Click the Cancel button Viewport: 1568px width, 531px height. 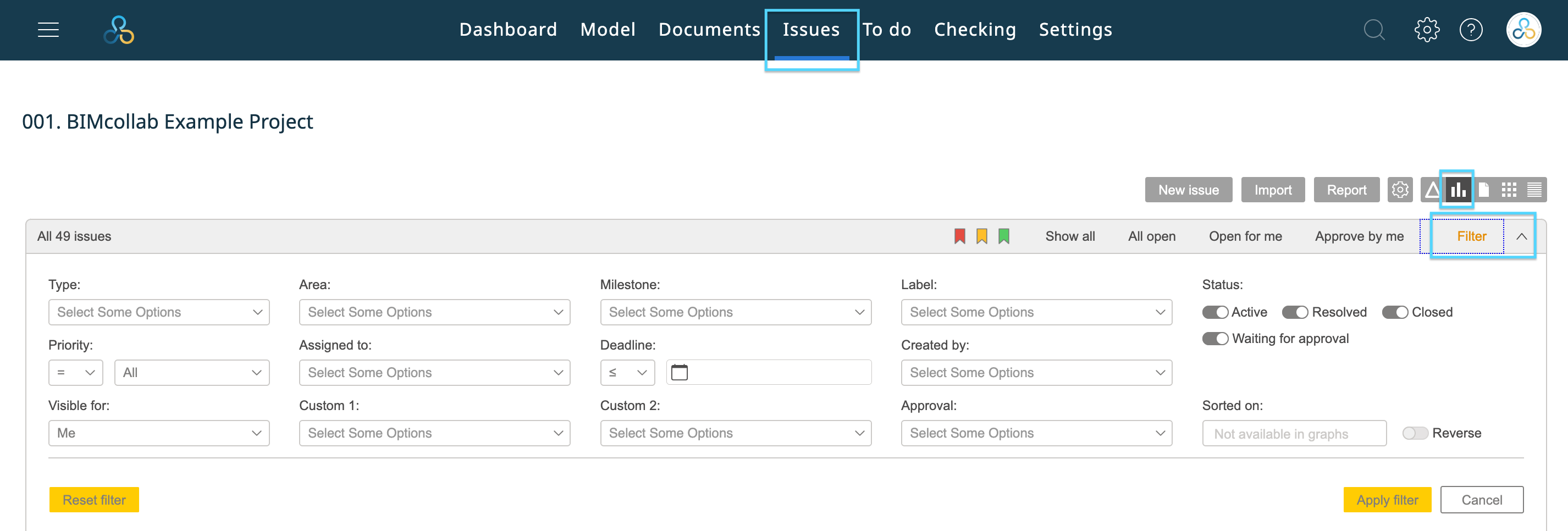click(x=1482, y=499)
